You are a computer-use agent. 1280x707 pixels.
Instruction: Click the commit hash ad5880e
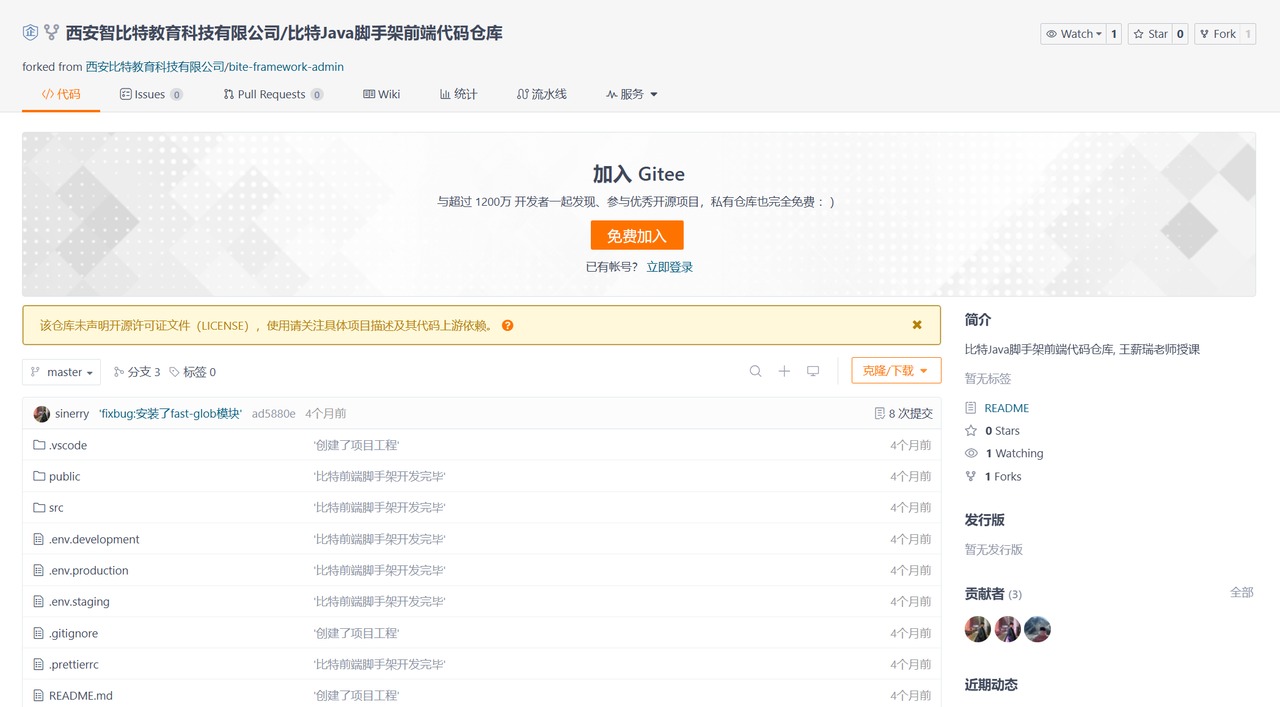tap(273, 413)
